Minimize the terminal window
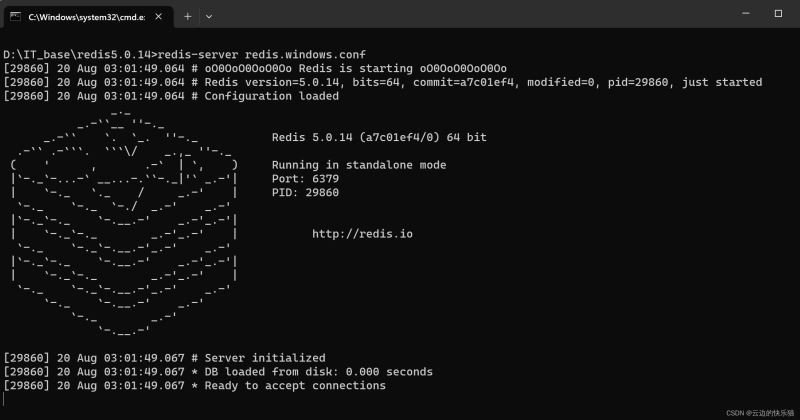Image resolution: width=800 pixels, height=420 pixels. [x=746, y=14]
